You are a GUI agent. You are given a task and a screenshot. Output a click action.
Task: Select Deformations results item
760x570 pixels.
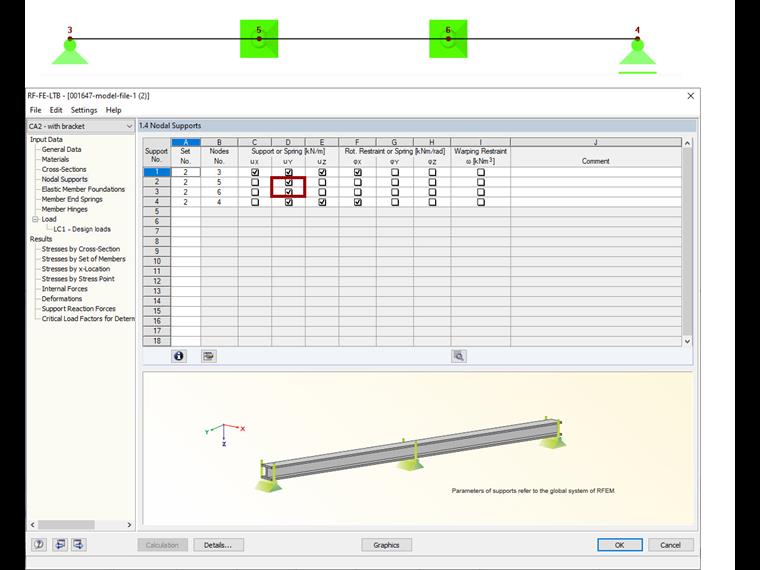click(x=62, y=299)
